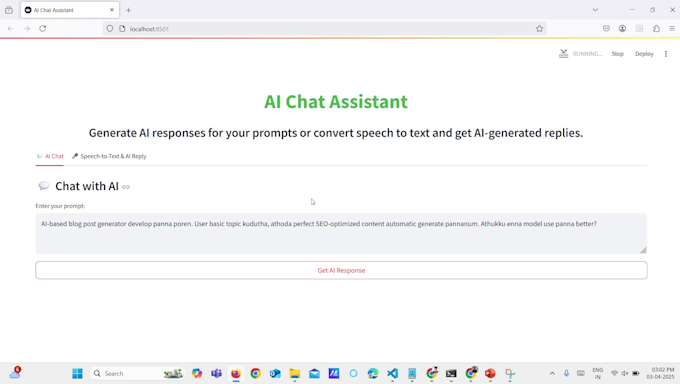Click the Deploy button

644,54
